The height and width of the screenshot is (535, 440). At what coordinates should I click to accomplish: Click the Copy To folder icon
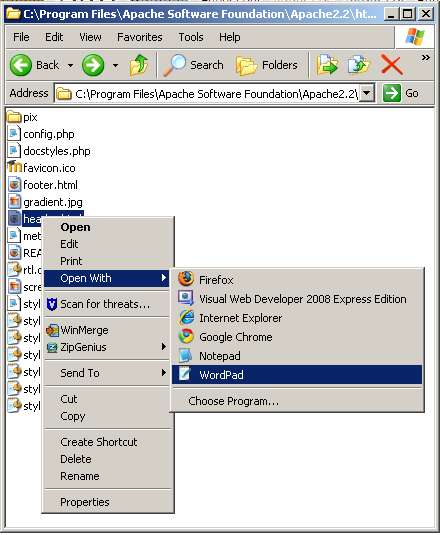[x=358, y=64]
